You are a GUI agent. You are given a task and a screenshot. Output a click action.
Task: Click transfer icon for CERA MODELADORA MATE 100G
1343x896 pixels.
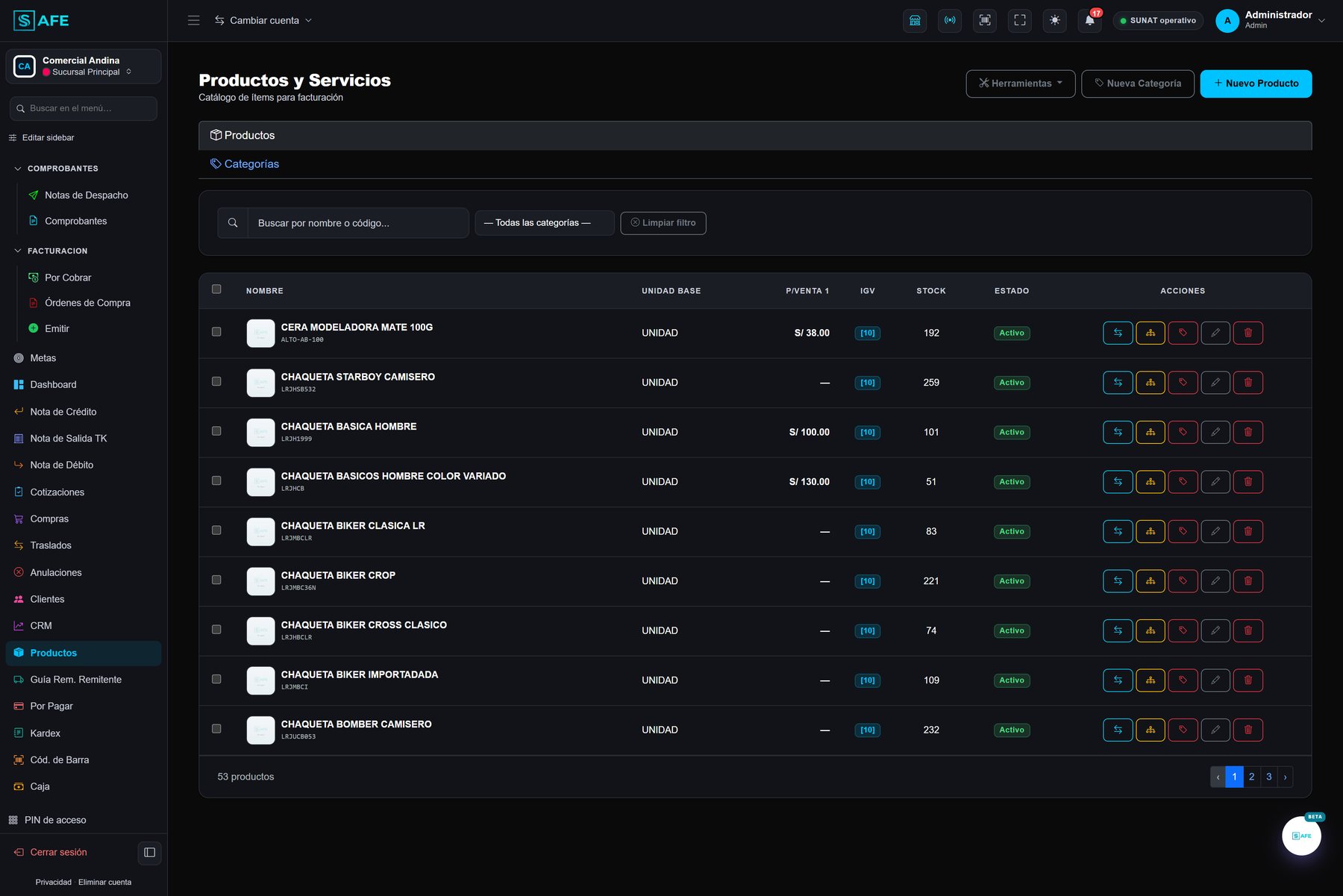(1118, 333)
